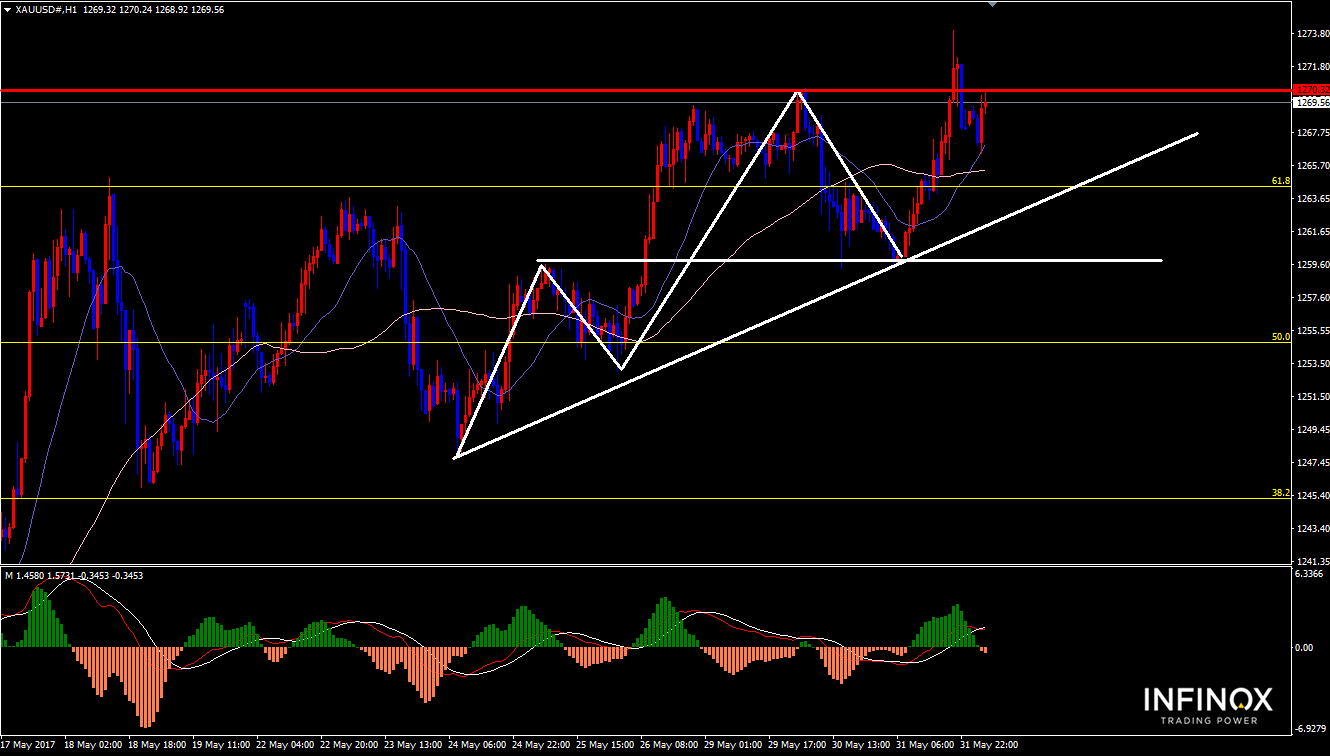This screenshot has height=756, width=1330.
Task: Click the 18 May 18:00 time label
Action: click(158, 746)
